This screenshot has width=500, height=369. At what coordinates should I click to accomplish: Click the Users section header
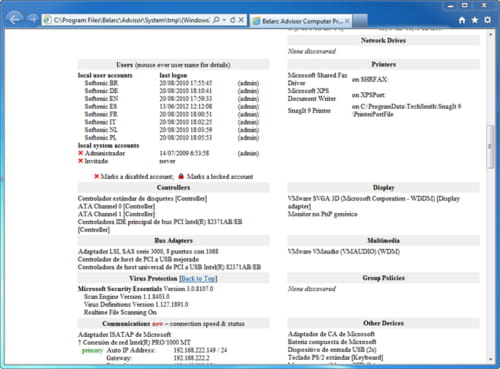173,65
